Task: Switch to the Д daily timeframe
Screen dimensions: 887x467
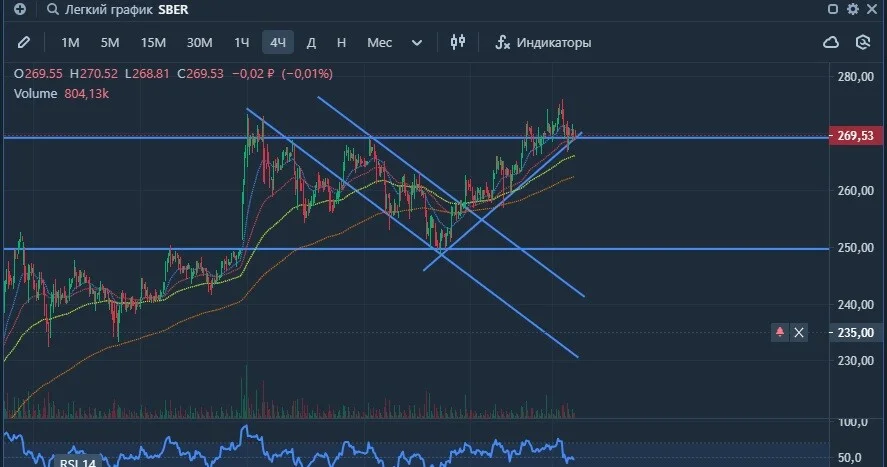Action: (x=311, y=42)
